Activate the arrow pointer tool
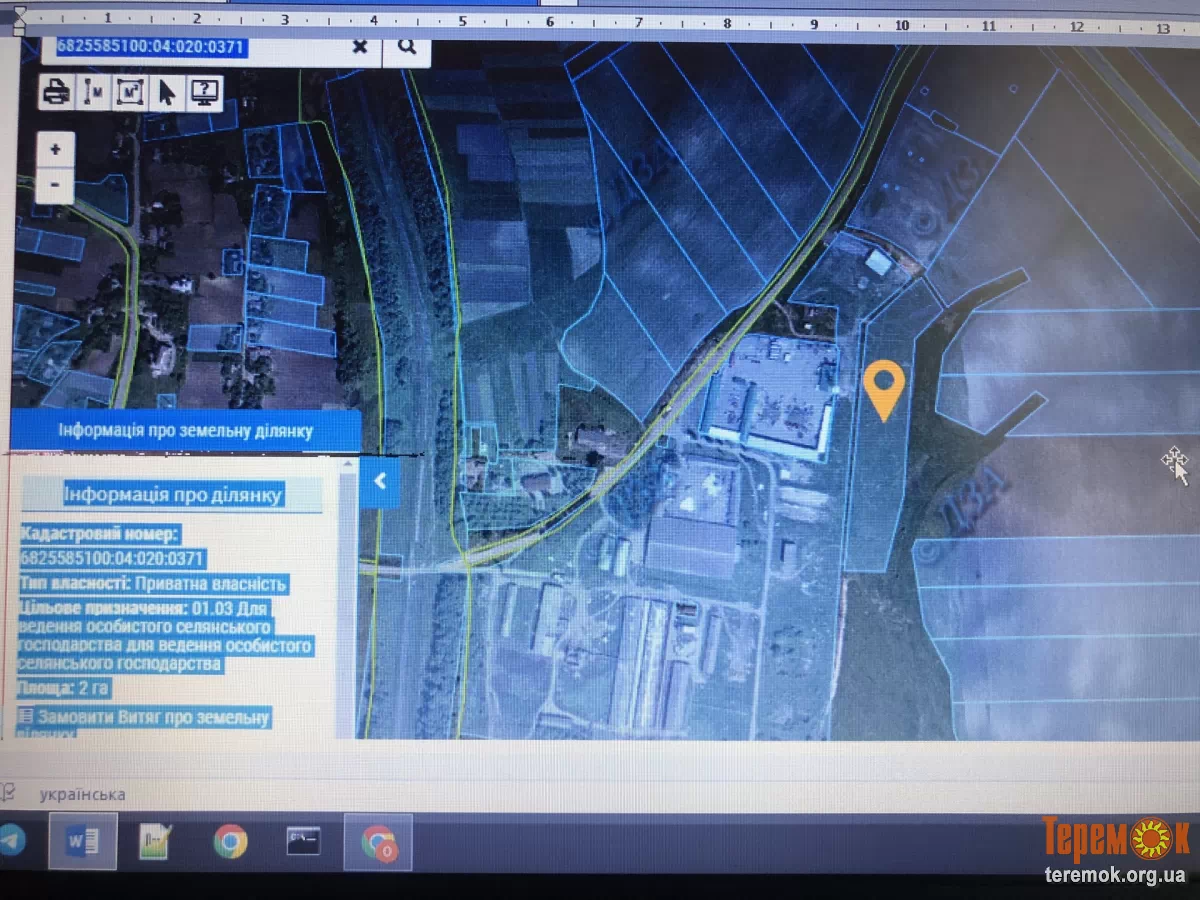The height and width of the screenshot is (900, 1200). pyautogui.click(x=166, y=92)
